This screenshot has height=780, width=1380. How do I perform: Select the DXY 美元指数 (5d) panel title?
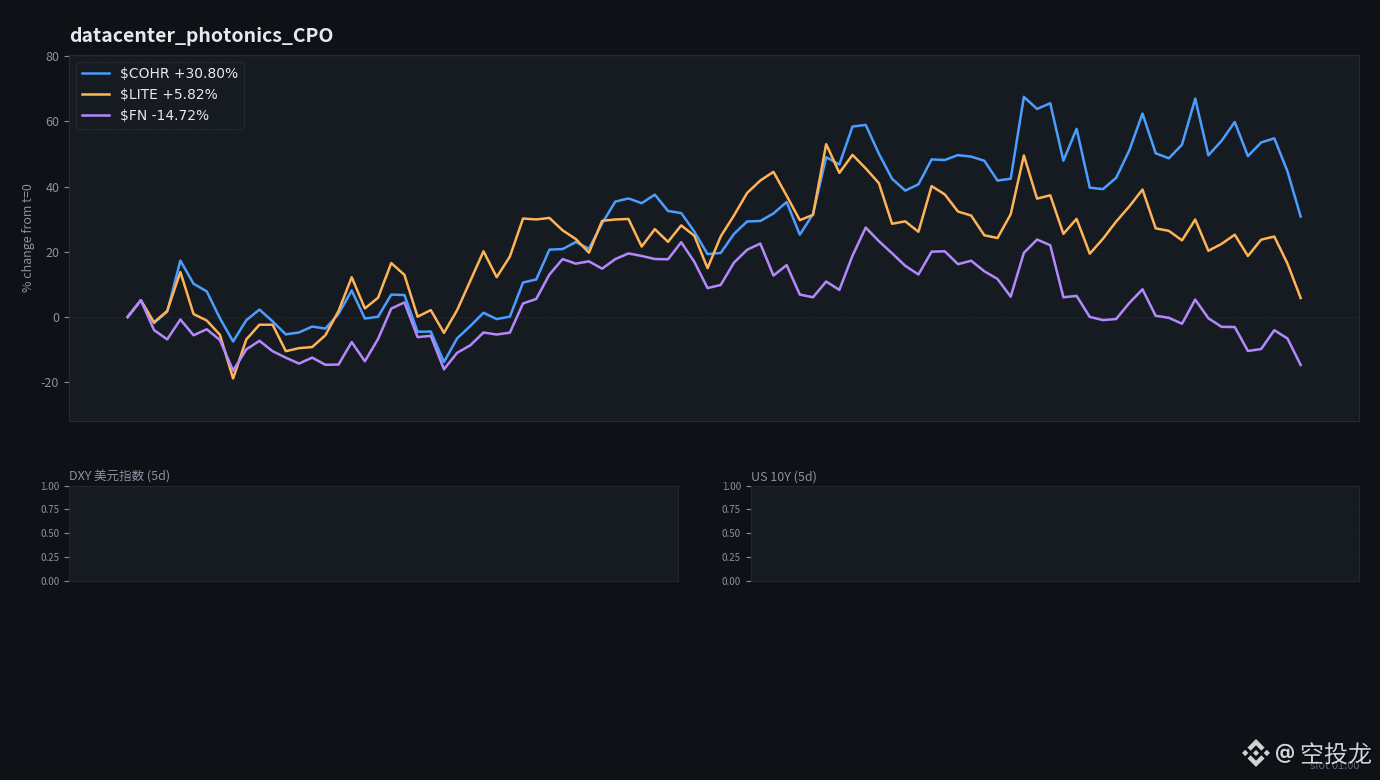pos(119,476)
